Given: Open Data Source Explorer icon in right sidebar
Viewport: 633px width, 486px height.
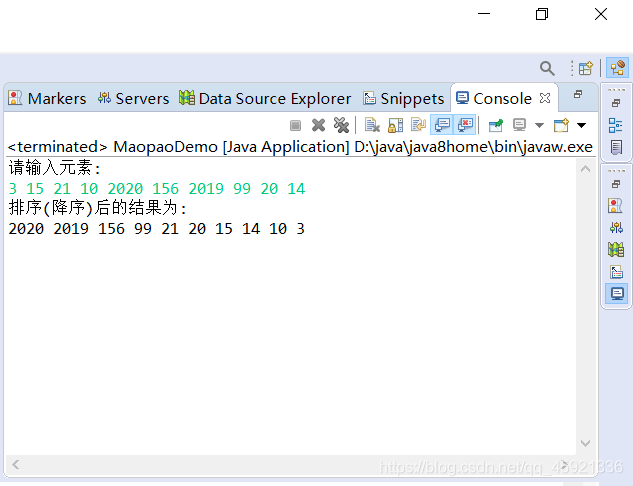Looking at the screenshot, I should [x=616, y=249].
